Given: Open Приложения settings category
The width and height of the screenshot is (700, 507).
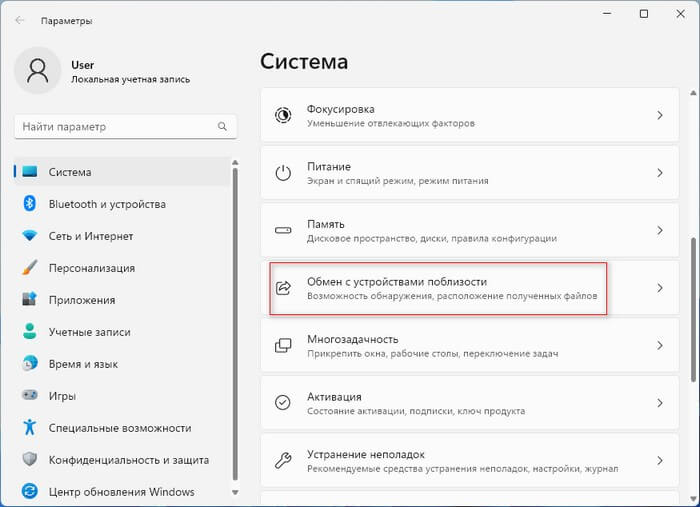Looking at the screenshot, I should (x=122, y=299).
